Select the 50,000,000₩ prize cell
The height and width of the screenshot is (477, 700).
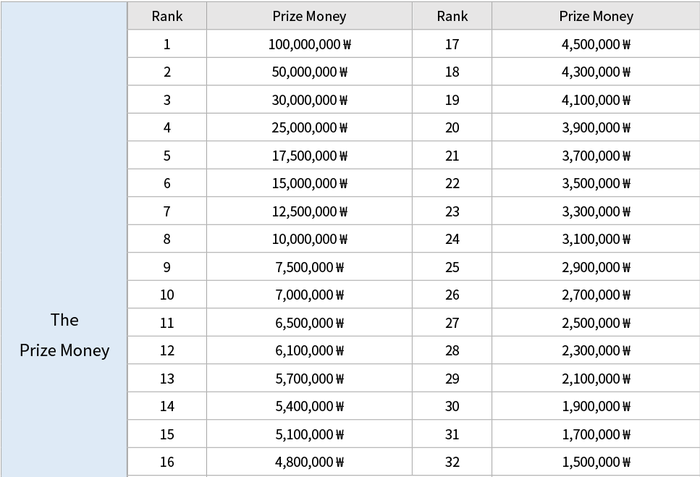308,72
